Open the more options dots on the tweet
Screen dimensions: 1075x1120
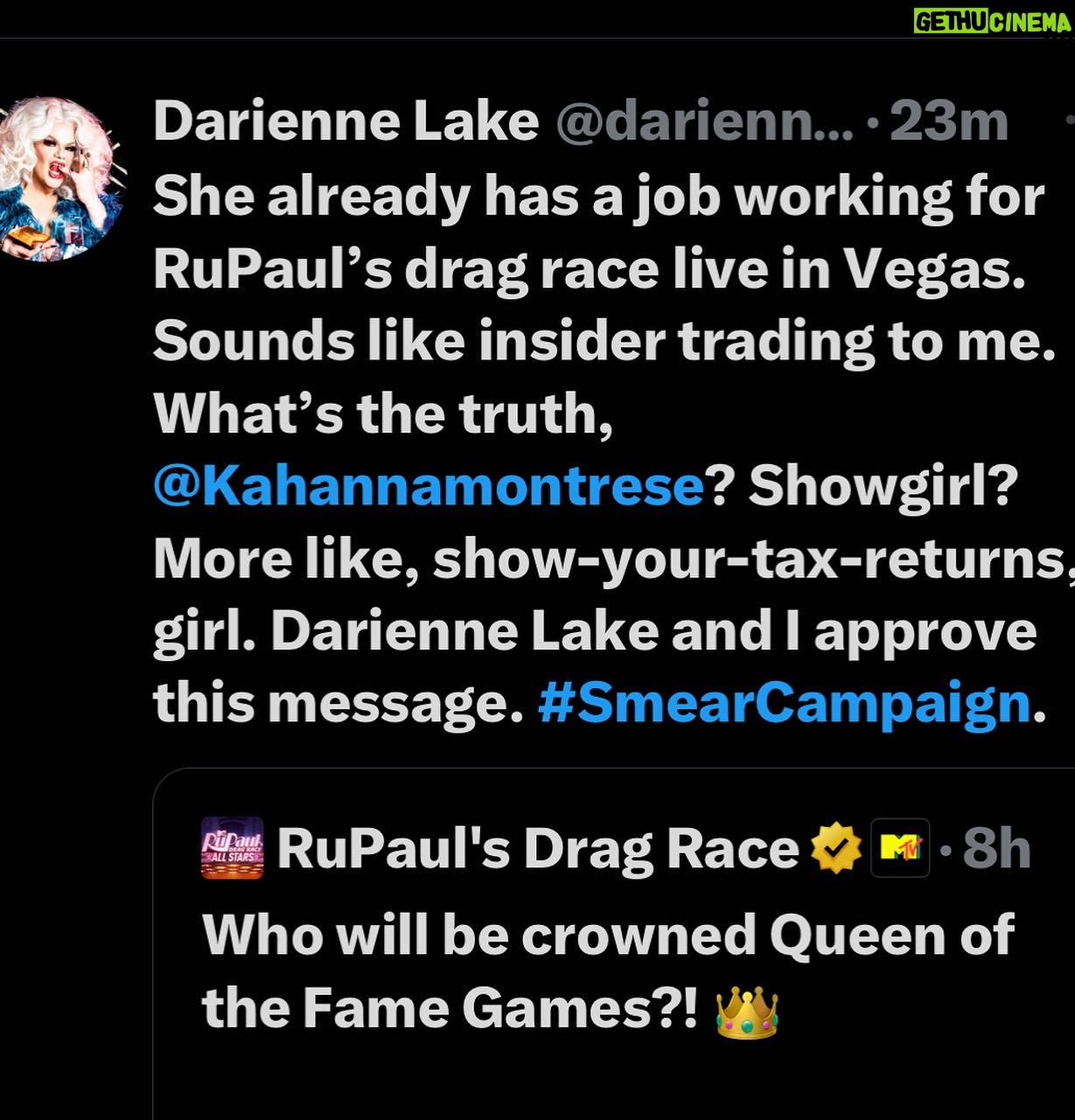pyautogui.click(x=1069, y=122)
